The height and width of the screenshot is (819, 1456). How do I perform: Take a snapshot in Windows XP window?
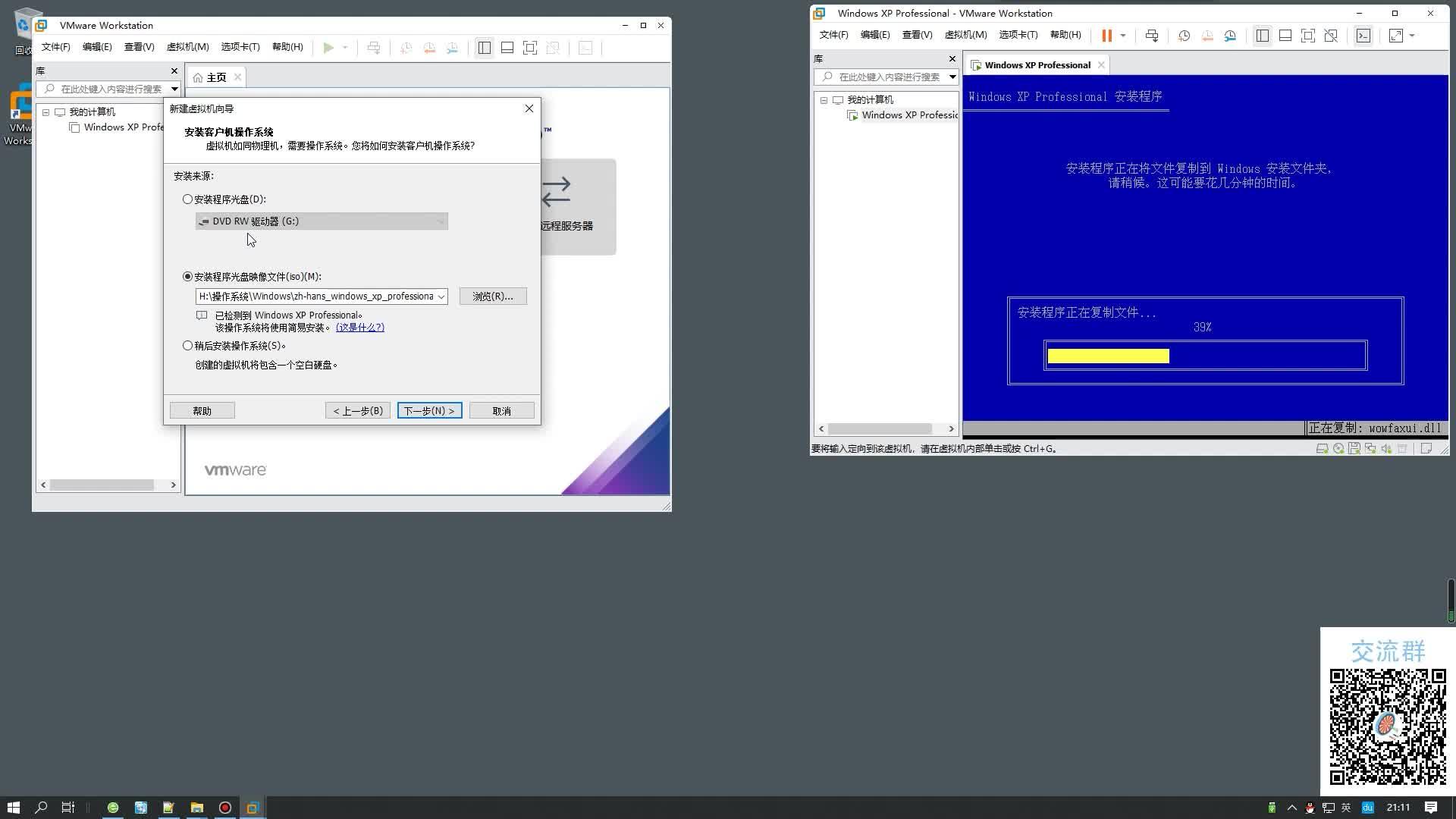tap(1185, 36)
